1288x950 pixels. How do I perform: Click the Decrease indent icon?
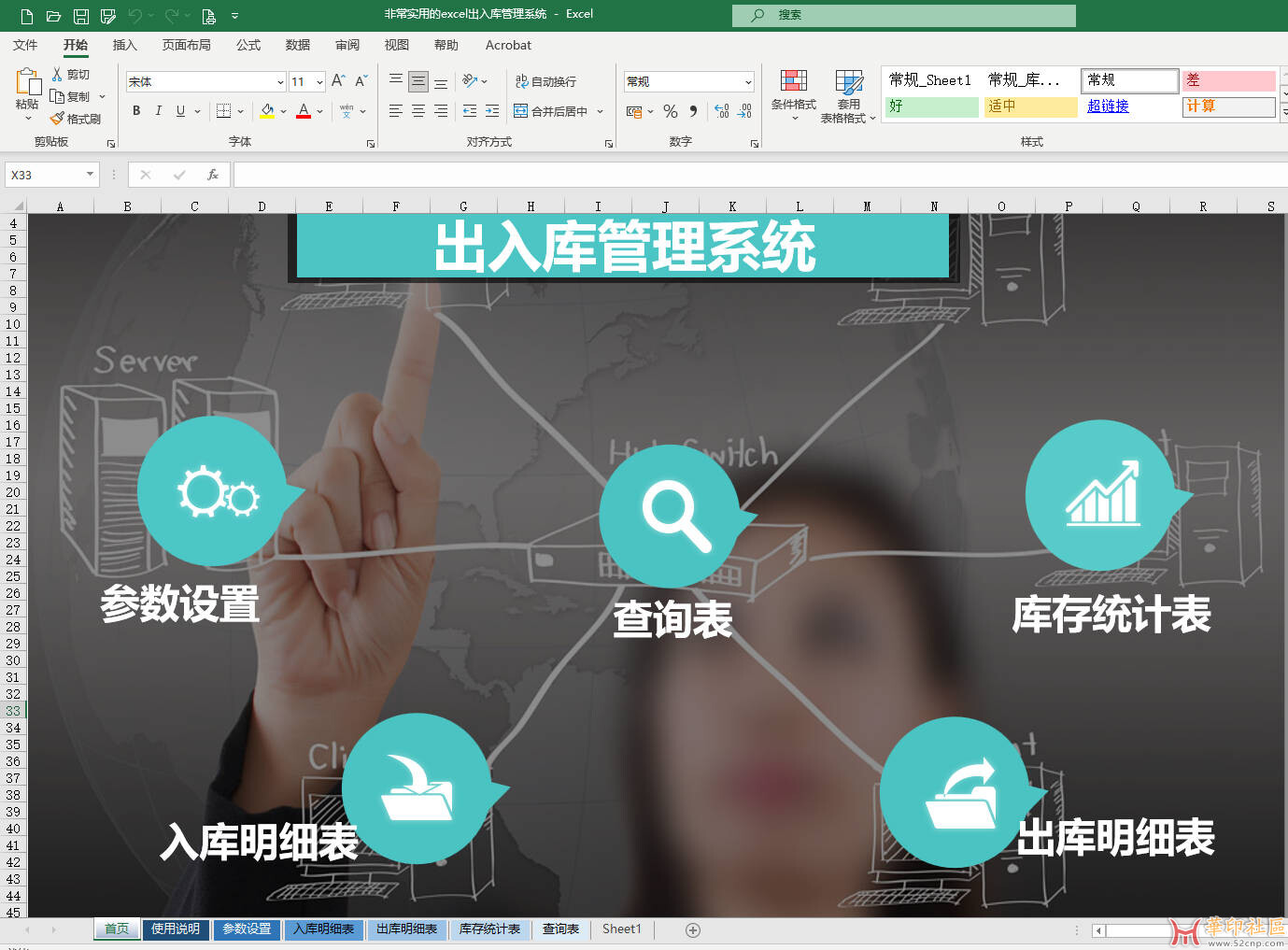tap(470, 110)
